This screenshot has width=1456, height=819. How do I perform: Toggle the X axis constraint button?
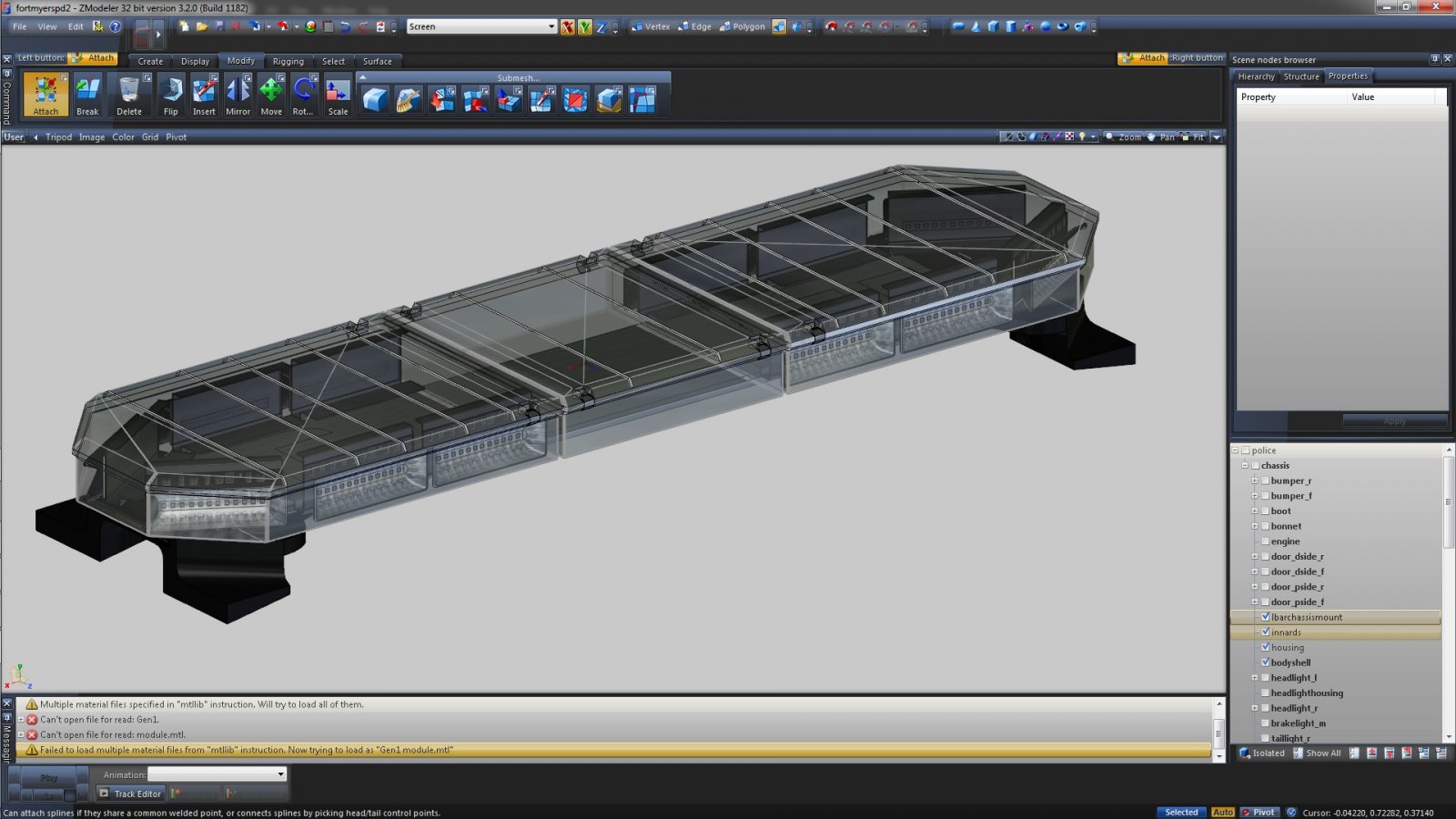coord(568,27)
